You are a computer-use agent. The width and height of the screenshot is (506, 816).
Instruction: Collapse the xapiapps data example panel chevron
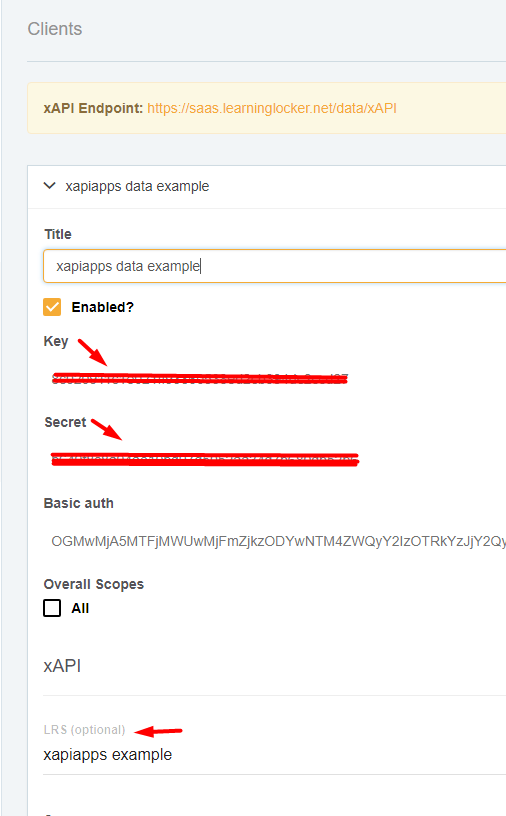49,186
